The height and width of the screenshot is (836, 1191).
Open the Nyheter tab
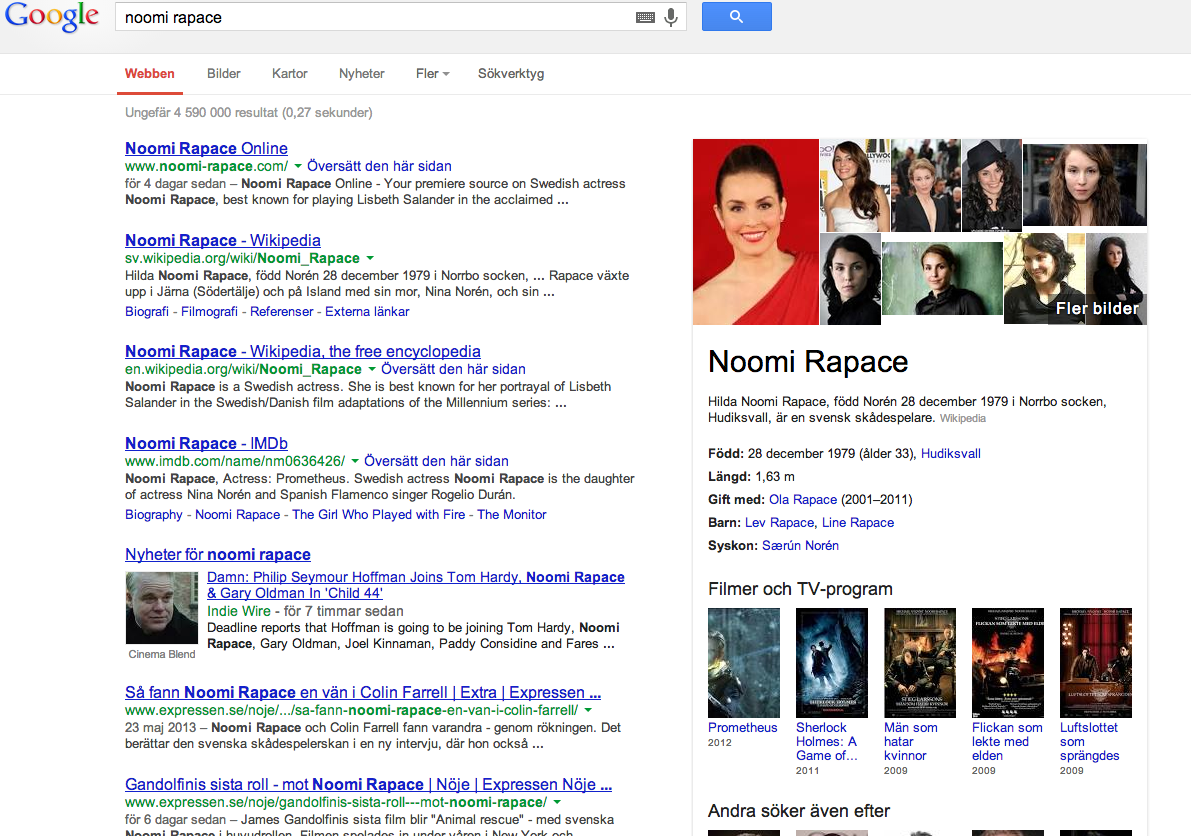click(x=362, y=74)
